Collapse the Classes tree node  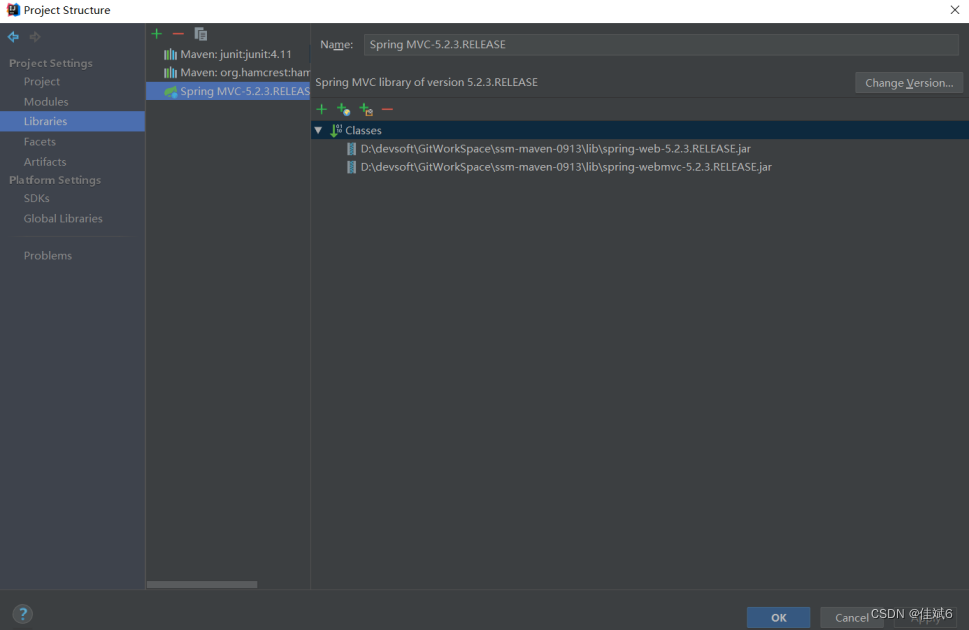tap(318, 130)
